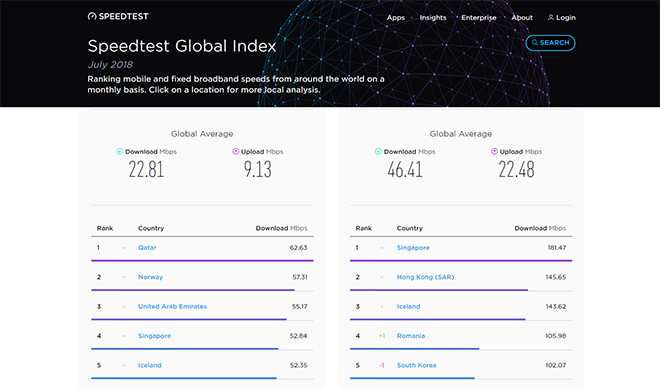Click the Speedtest logo
The image size is (660, 389).
coord(118,16)
